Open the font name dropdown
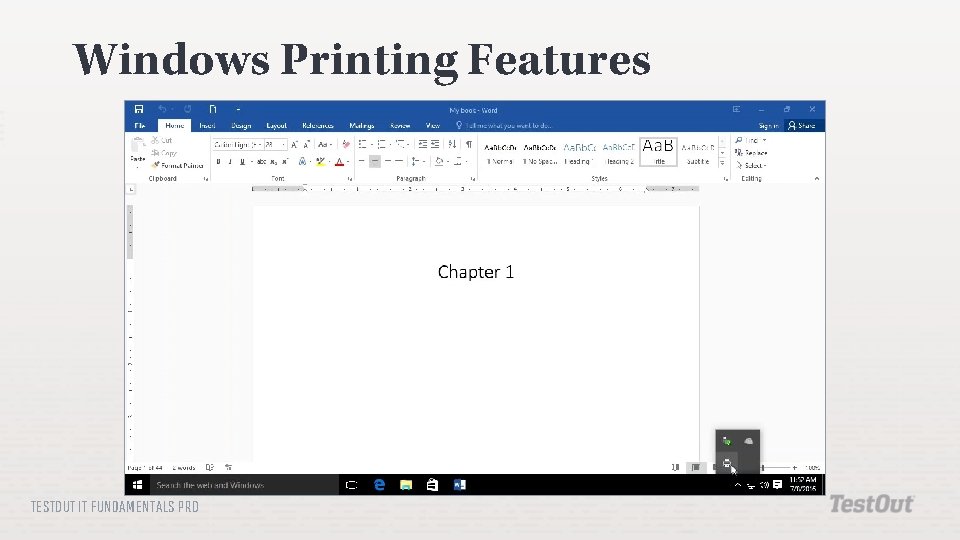Viewport: 960px width, 540px height. 260,144
